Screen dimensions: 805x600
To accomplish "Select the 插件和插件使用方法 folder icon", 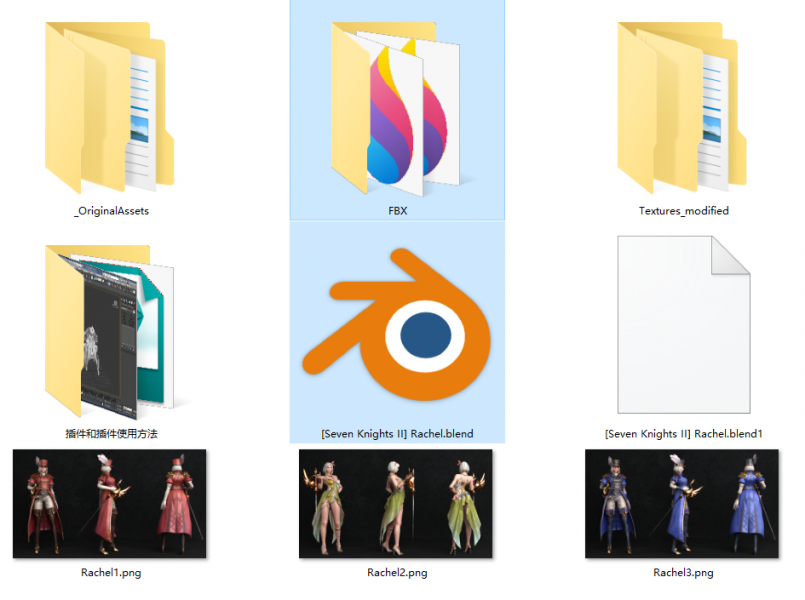I will coord(110,332).
